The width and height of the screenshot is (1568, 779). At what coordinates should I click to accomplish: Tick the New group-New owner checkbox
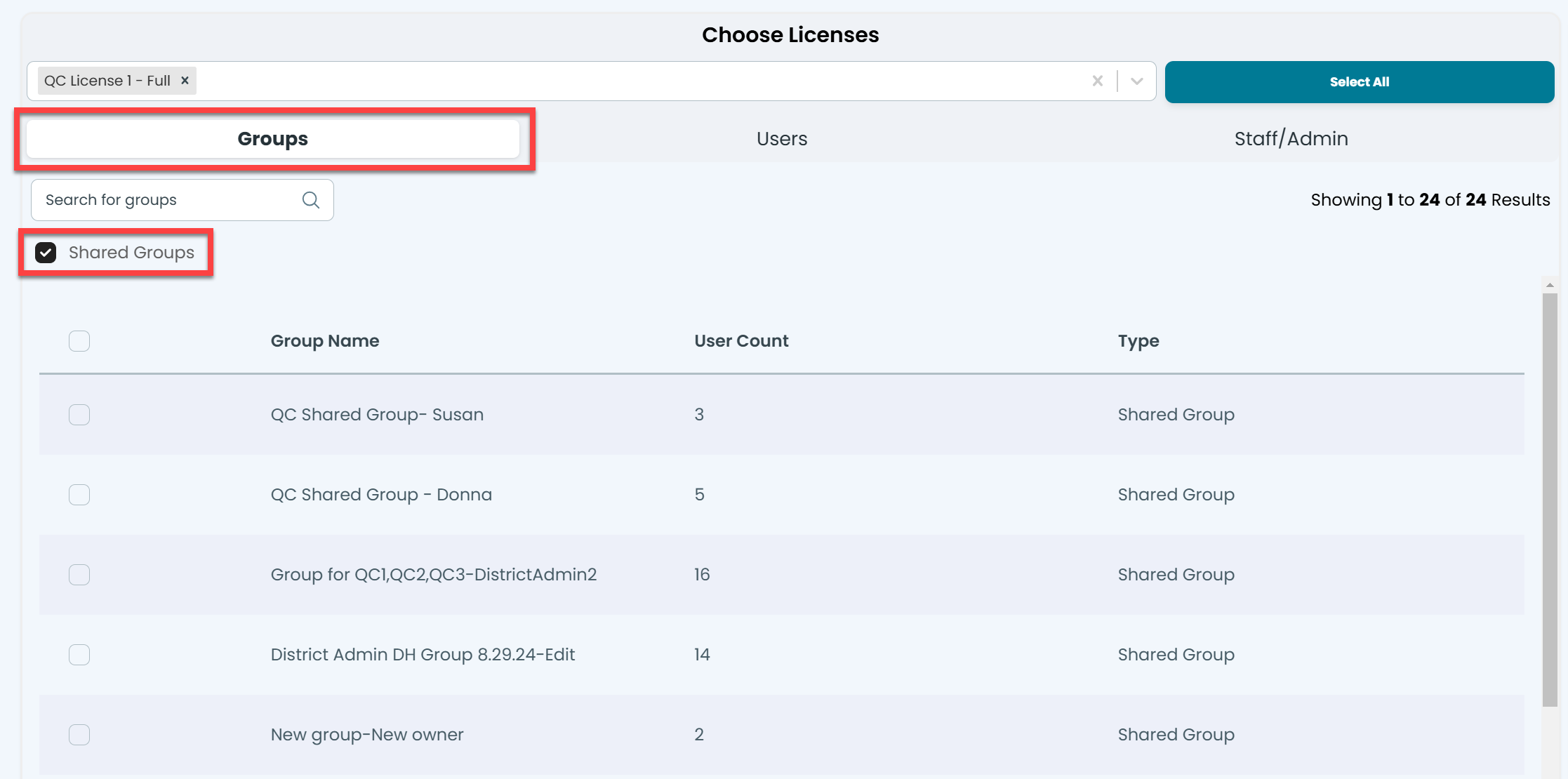79,735
